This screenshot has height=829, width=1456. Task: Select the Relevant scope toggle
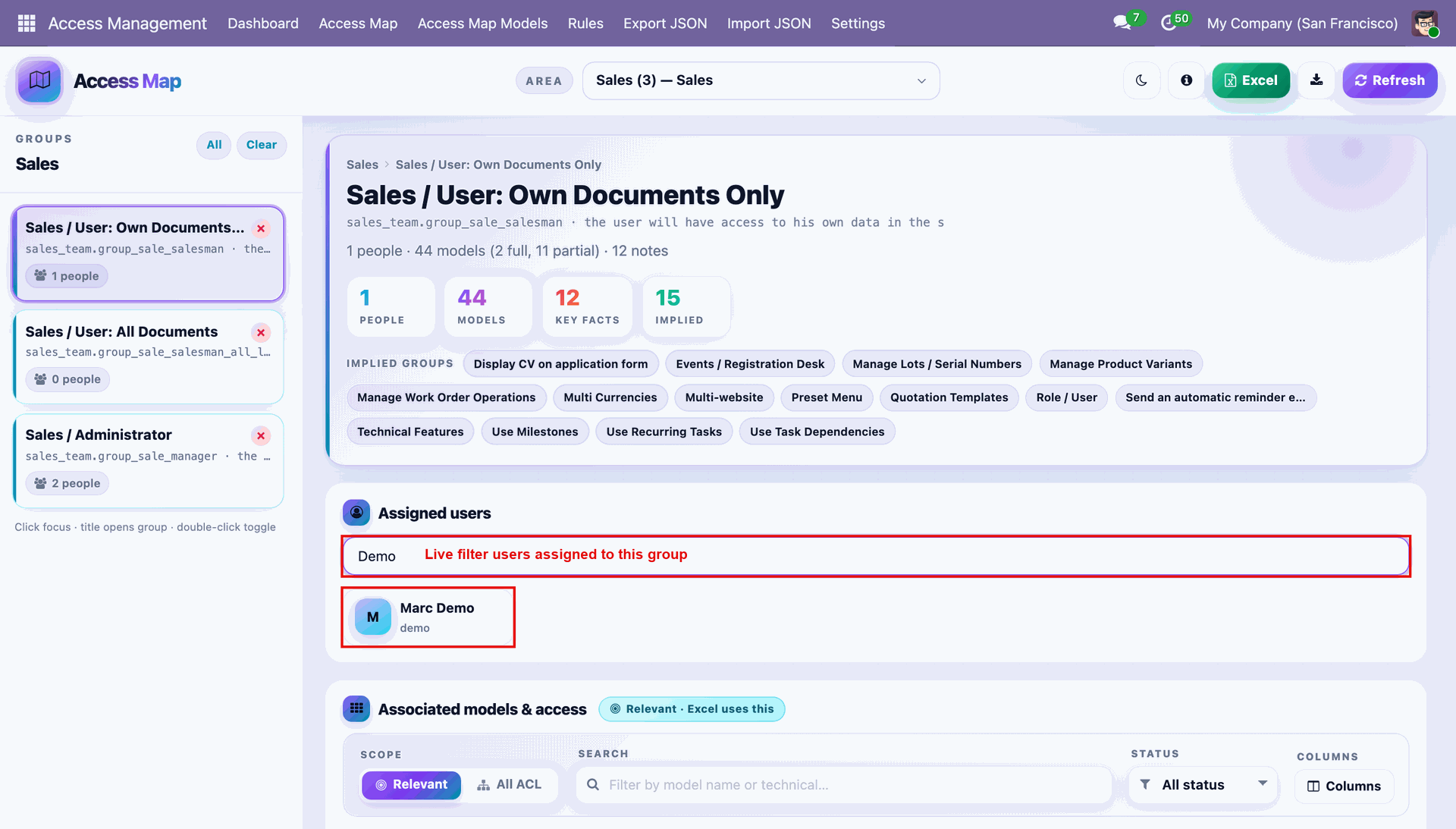tap(412, 784)
